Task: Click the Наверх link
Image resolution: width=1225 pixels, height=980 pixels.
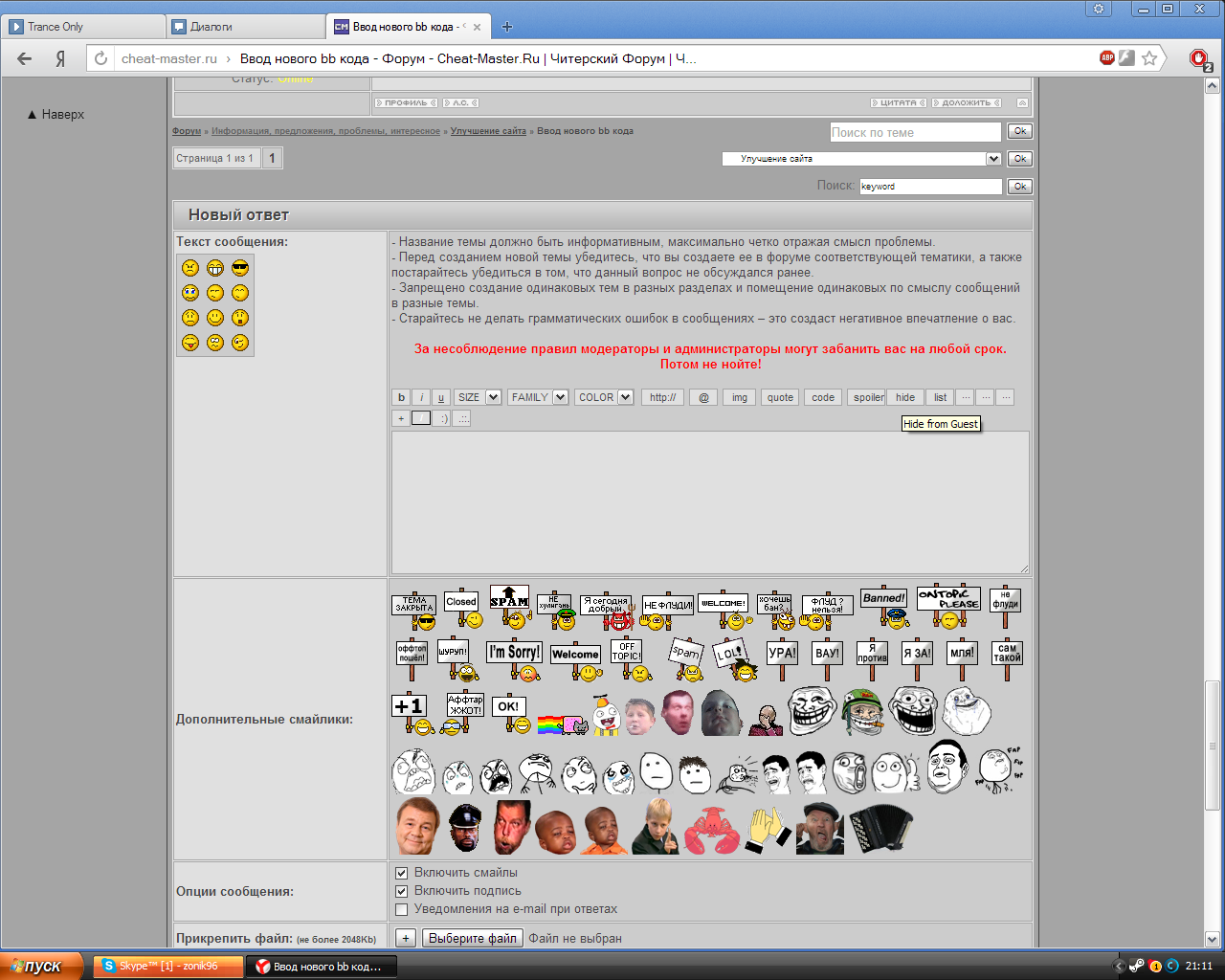Action: click(x=56, y=114)
